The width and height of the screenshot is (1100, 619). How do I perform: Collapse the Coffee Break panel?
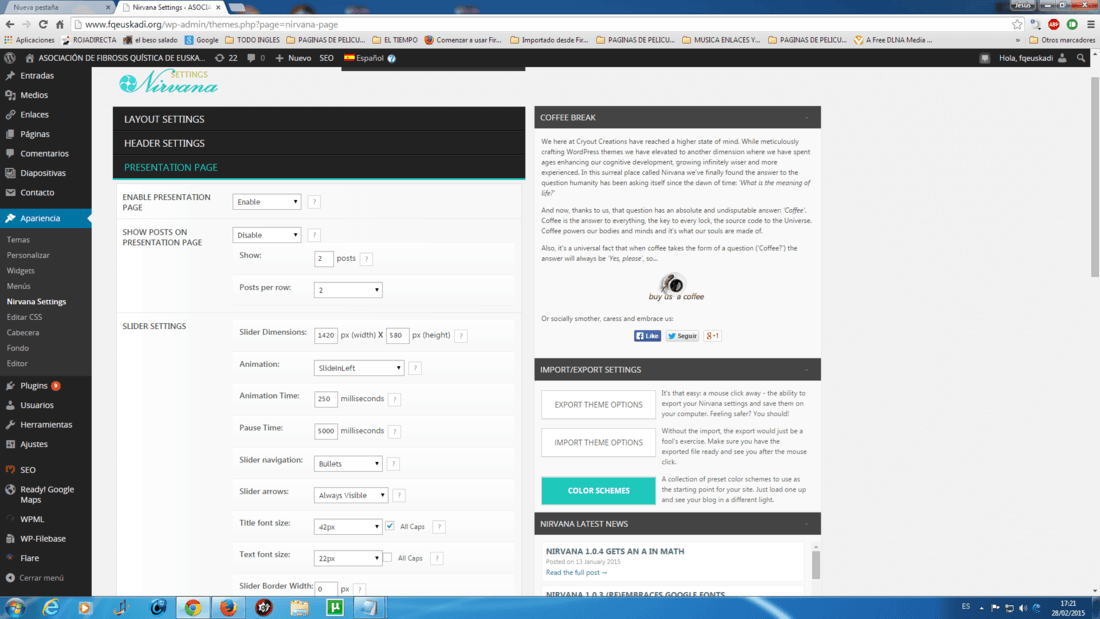807,118
